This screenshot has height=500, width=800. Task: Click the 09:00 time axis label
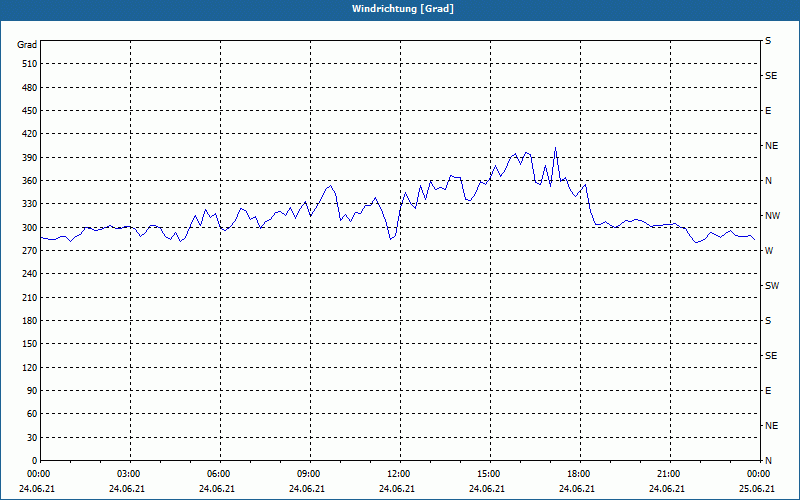[308, 473]
